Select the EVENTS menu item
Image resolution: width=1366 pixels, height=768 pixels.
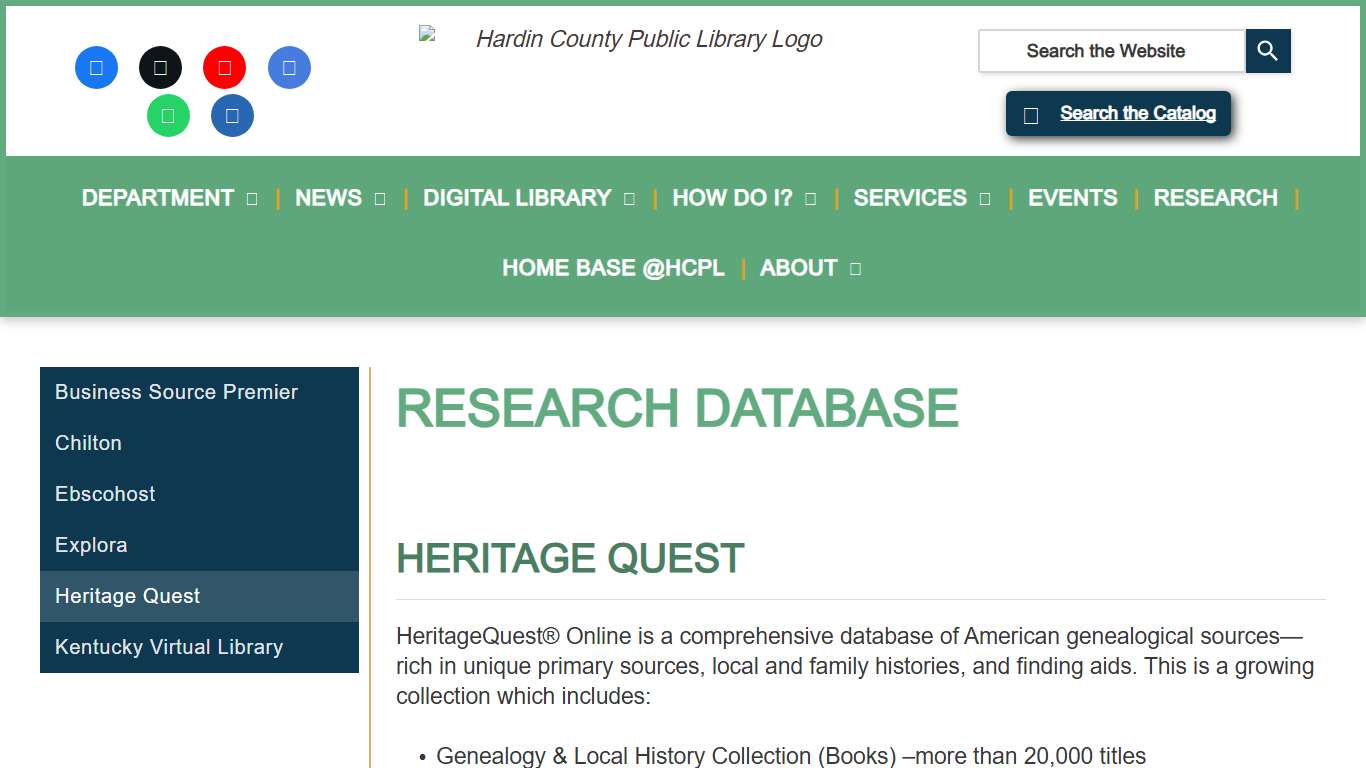(1072, 198)
